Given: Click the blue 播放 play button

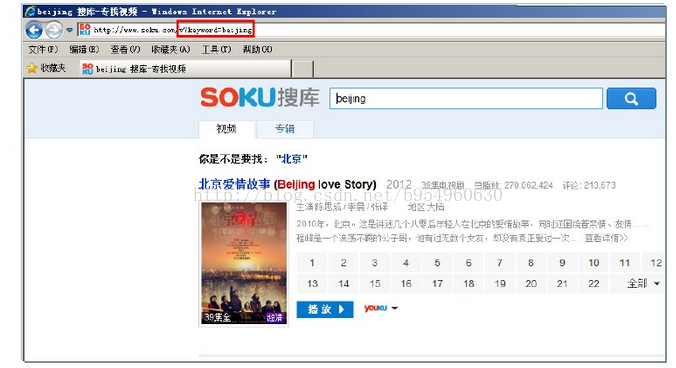Looking at the screenshot, I should 325,309.
